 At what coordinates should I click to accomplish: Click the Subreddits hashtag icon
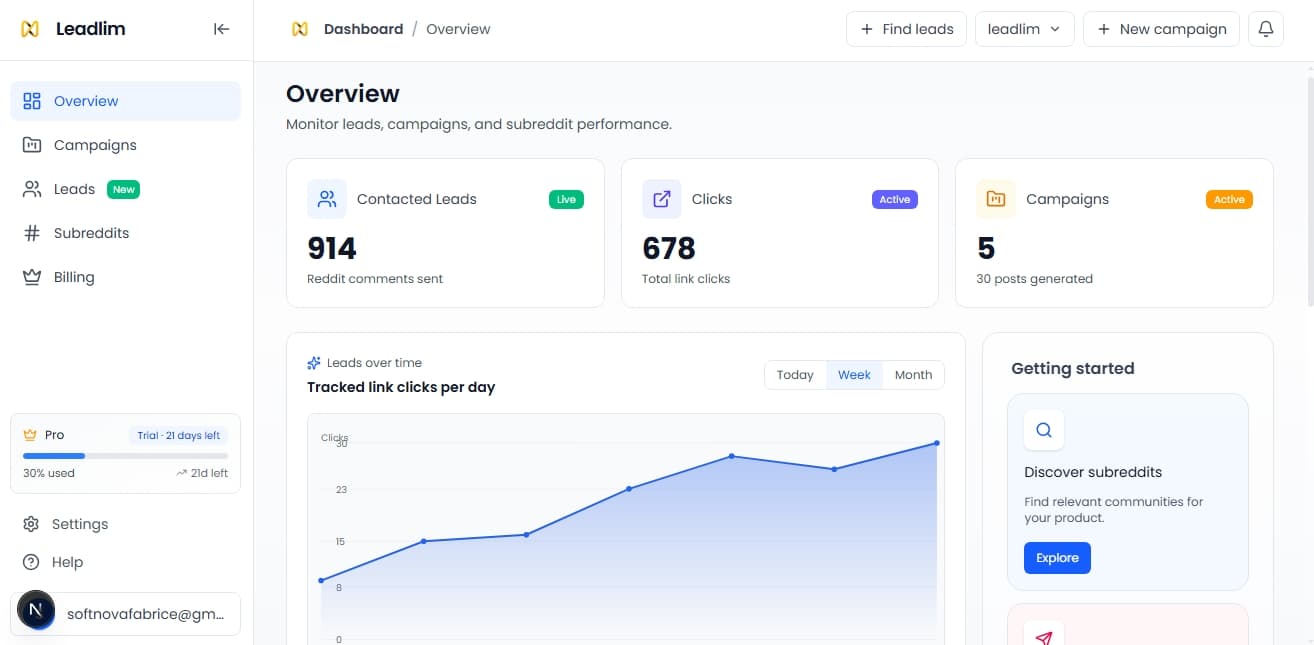pyautogui.click(x=29, y=232)
